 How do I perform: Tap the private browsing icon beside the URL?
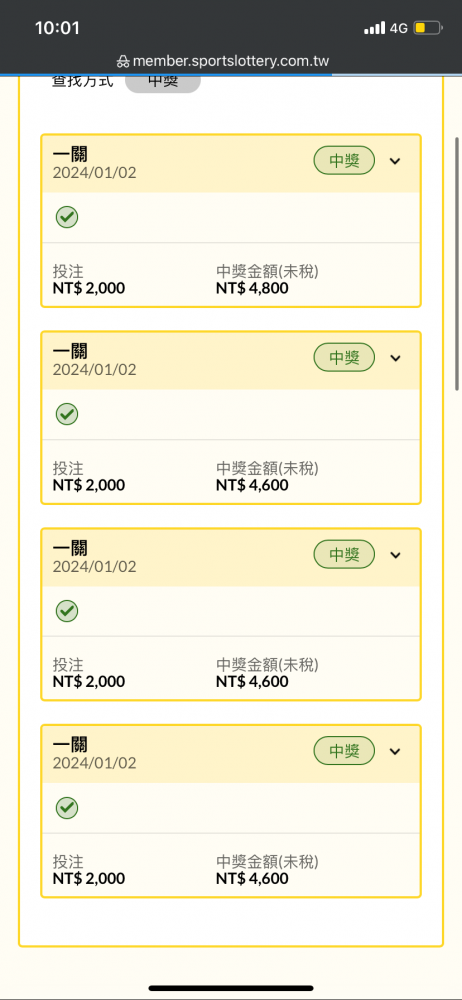[x=123, y=62]
